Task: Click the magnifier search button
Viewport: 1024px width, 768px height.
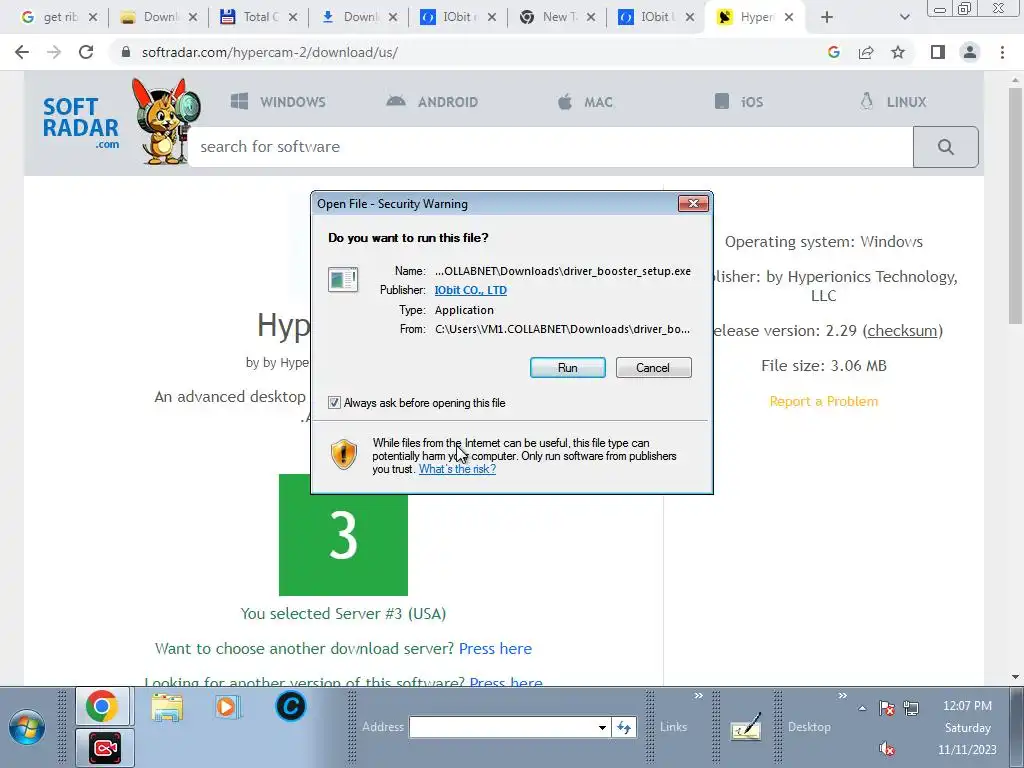Action: (x=946, y=147)
